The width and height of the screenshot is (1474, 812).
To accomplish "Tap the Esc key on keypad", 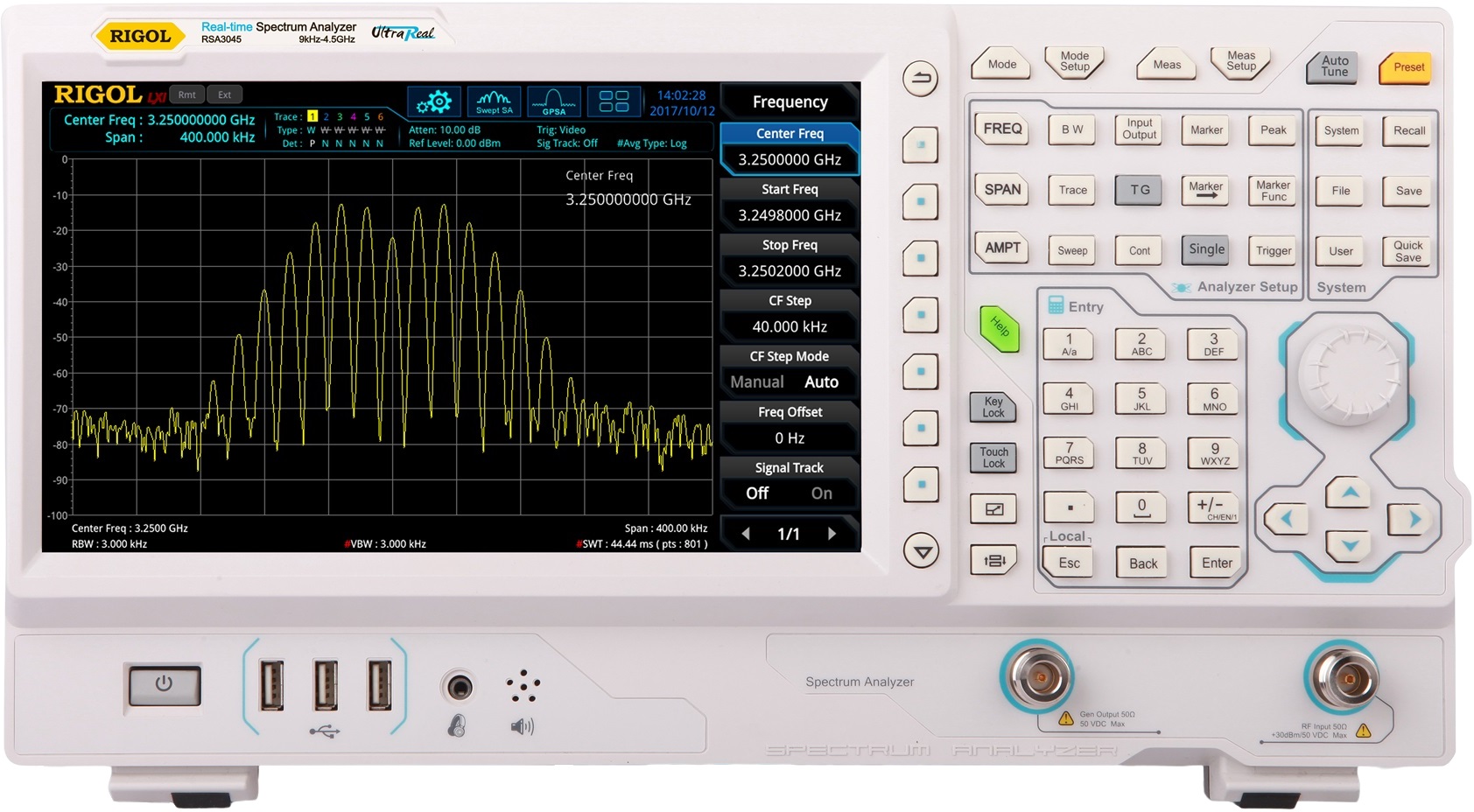I will tap(1069, 563).
